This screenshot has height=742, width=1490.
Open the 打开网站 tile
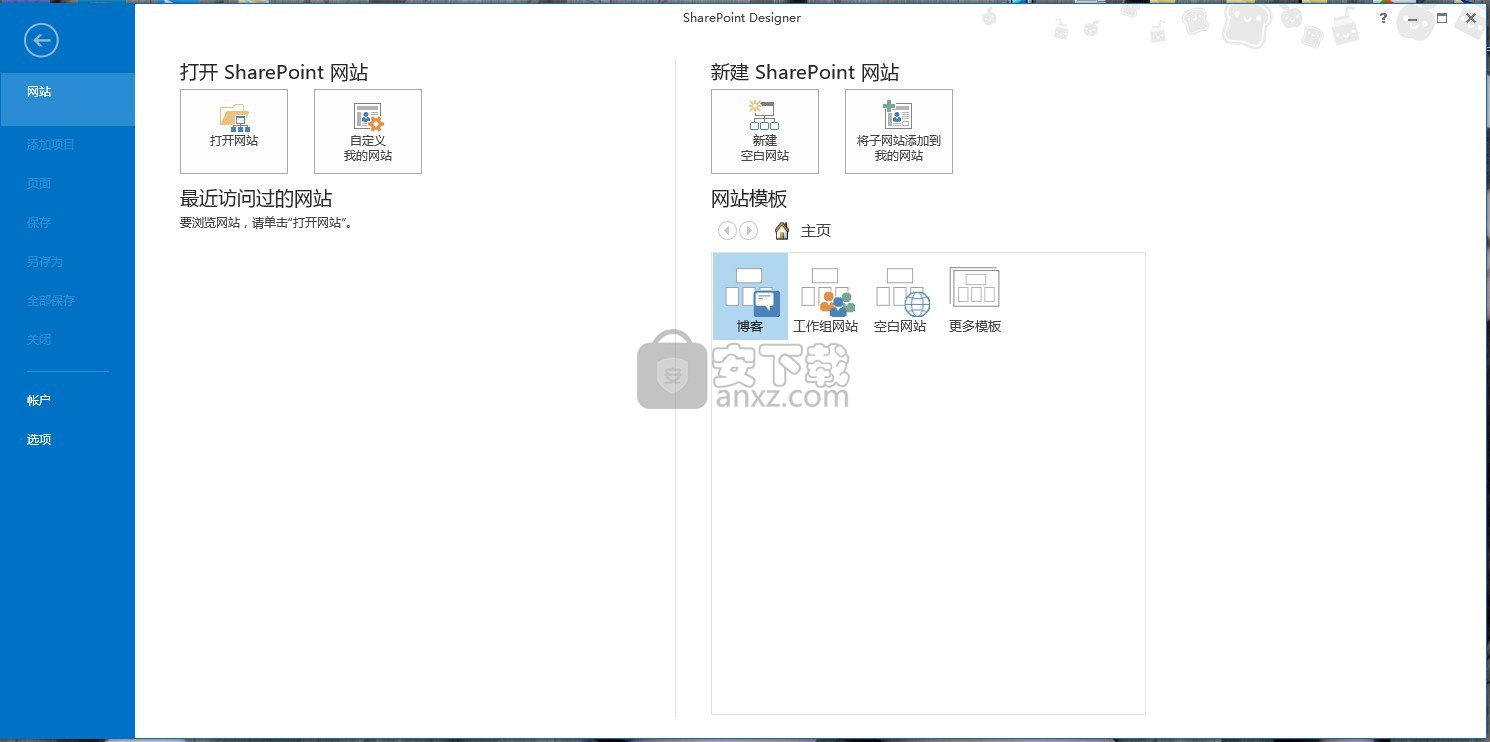click(x=234, y=131)
